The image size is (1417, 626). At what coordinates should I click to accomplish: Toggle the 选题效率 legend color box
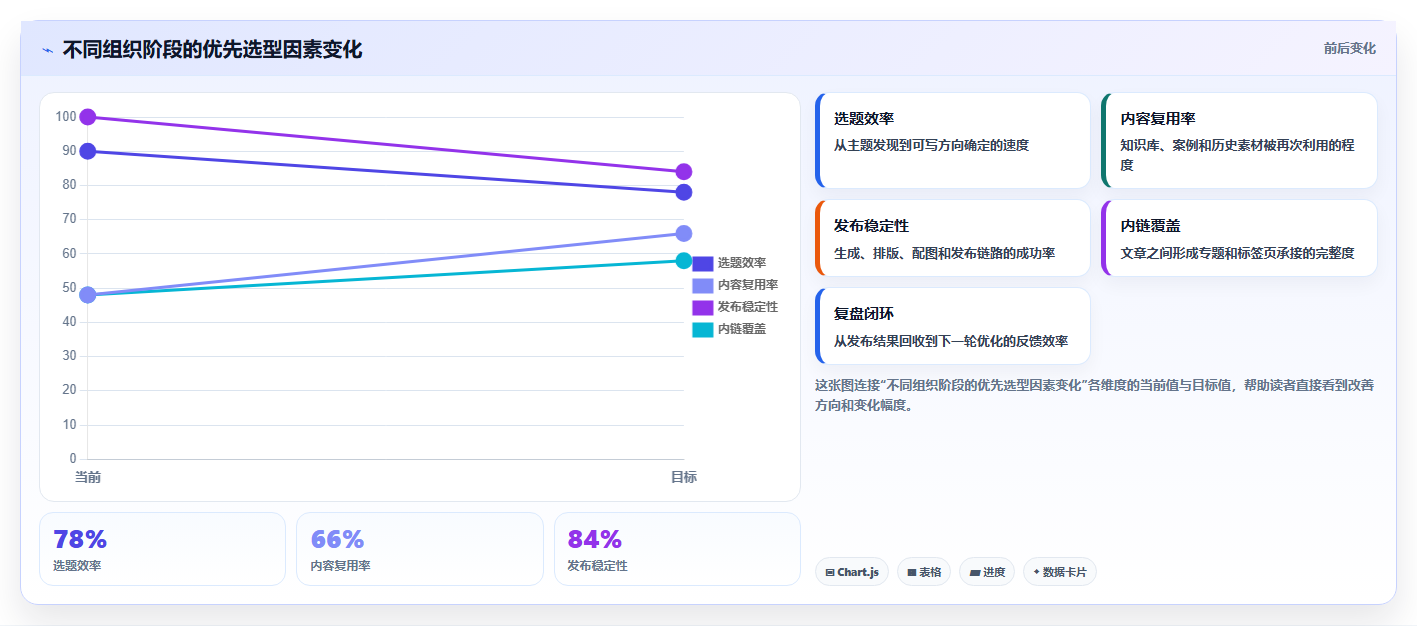click(x=703, y=263)
